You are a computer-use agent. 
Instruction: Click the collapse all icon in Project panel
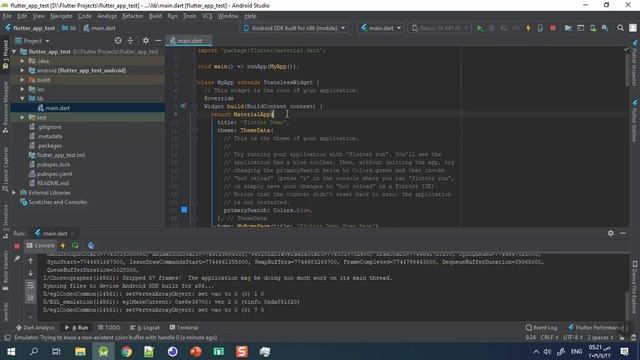[x=130, y=41]
